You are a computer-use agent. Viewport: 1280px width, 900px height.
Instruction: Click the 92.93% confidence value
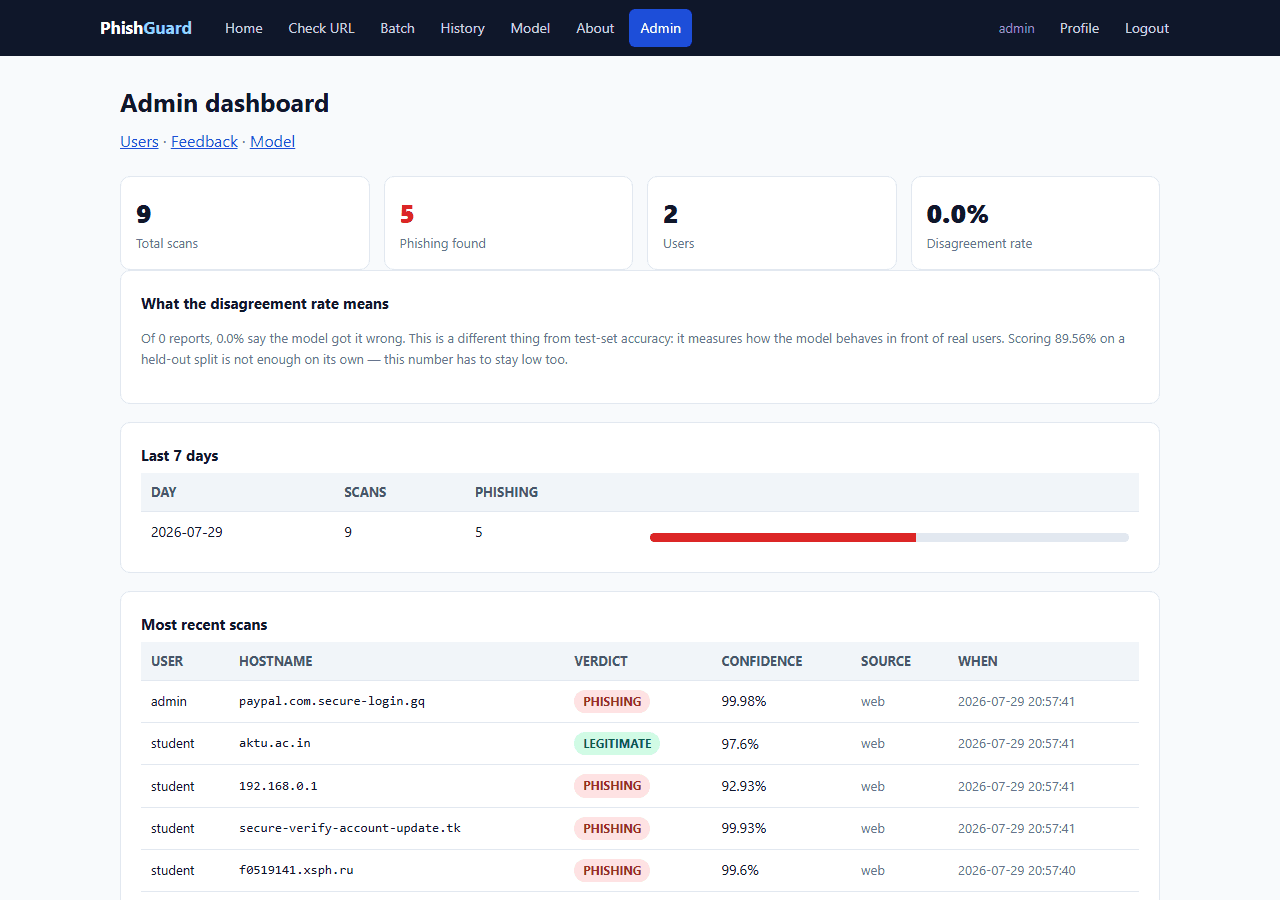[744, 786]
